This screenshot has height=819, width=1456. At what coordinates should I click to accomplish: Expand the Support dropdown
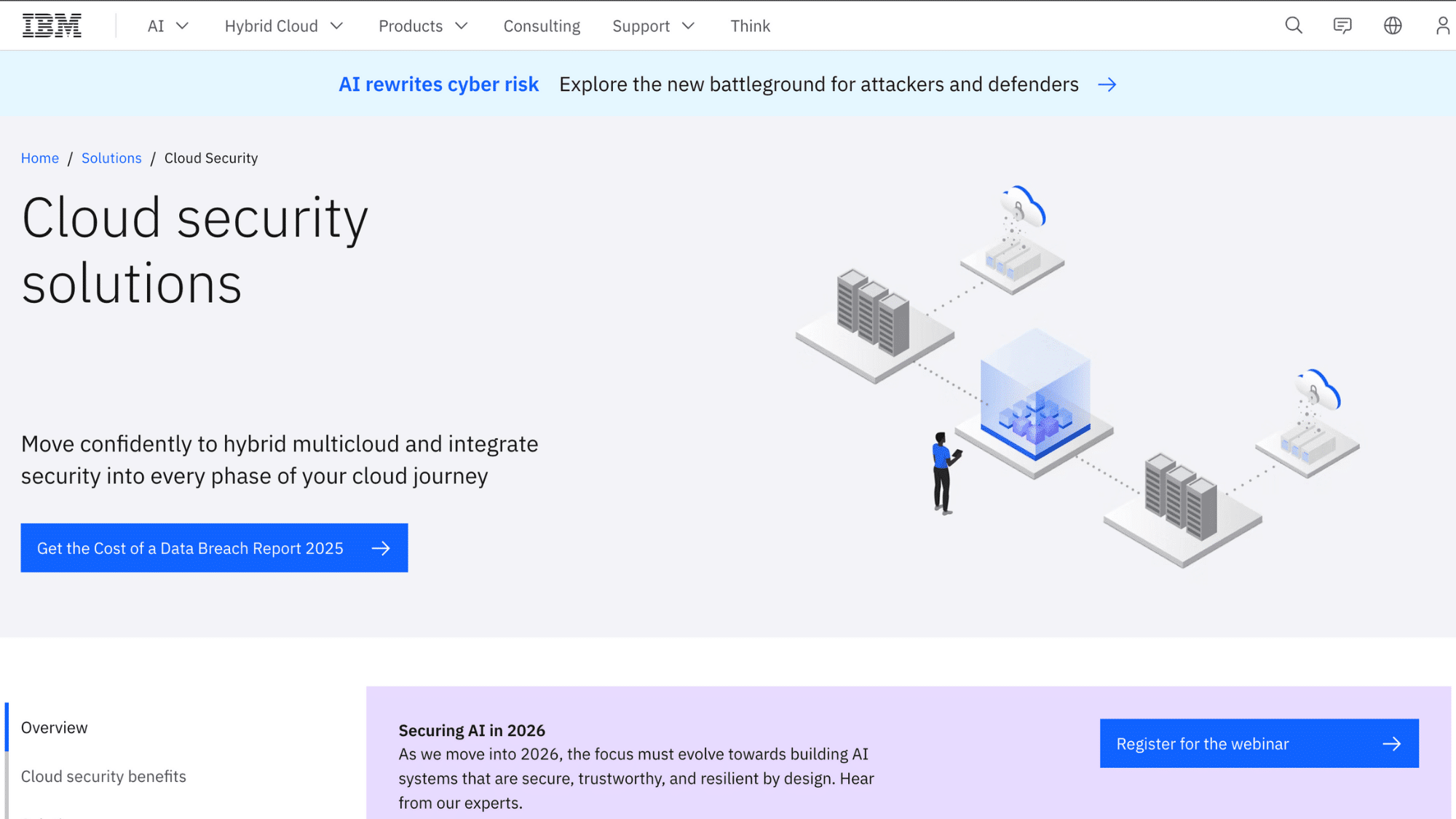(x=653, y=25)
